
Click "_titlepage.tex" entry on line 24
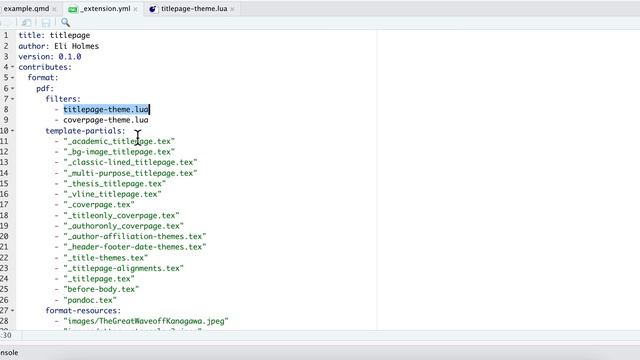(x=99, y=279)
